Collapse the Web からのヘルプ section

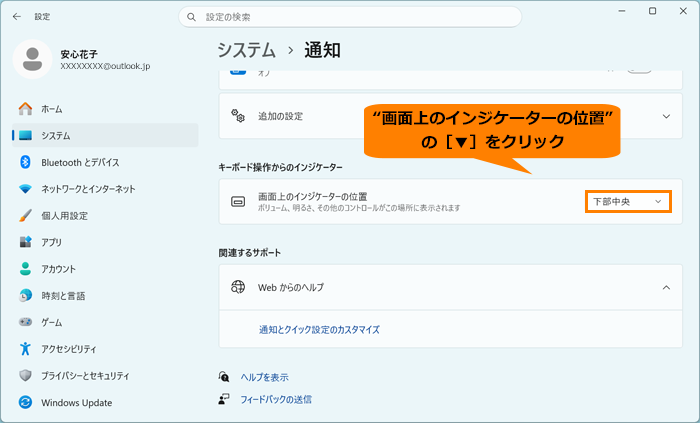(x=666, y=287)
